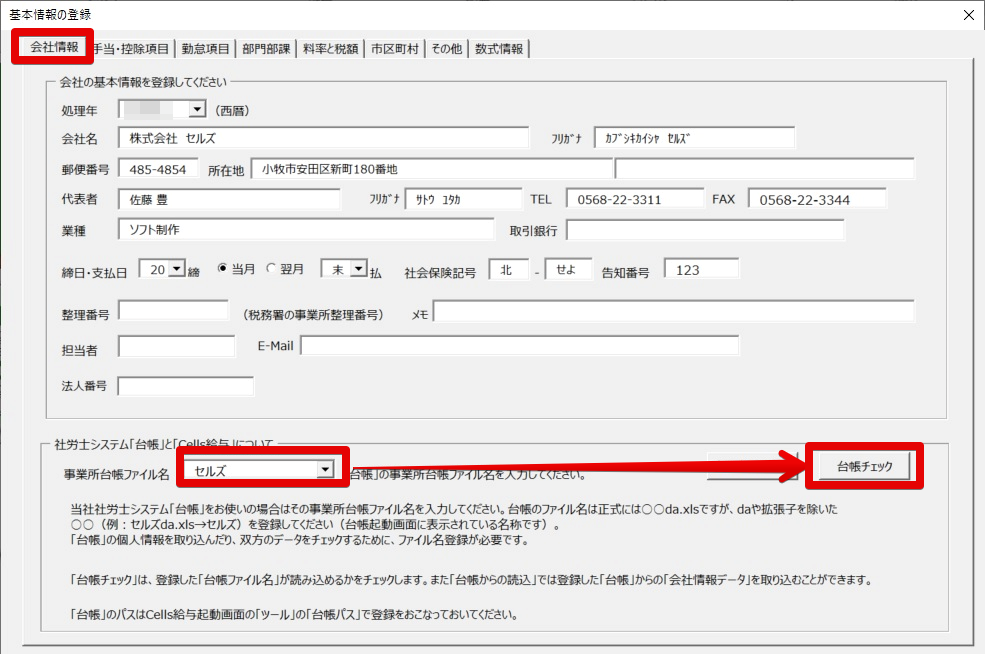The width and height of the screenshot is (986, 654).
Task: Click the empty 法人番号 field
Action: pyautogui.click(x=186, y=385)
